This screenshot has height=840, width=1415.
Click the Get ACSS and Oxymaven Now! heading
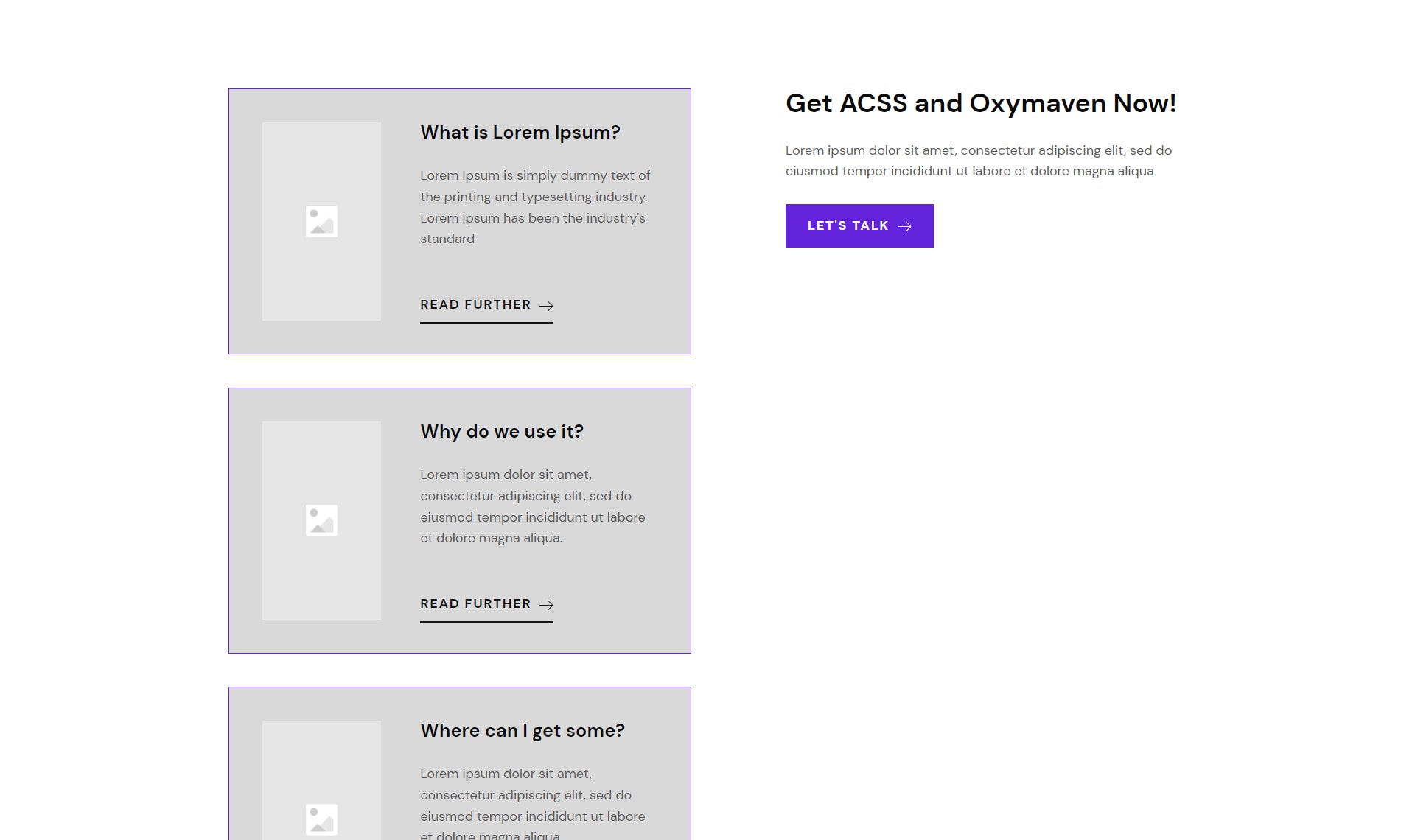click(981, 103)
